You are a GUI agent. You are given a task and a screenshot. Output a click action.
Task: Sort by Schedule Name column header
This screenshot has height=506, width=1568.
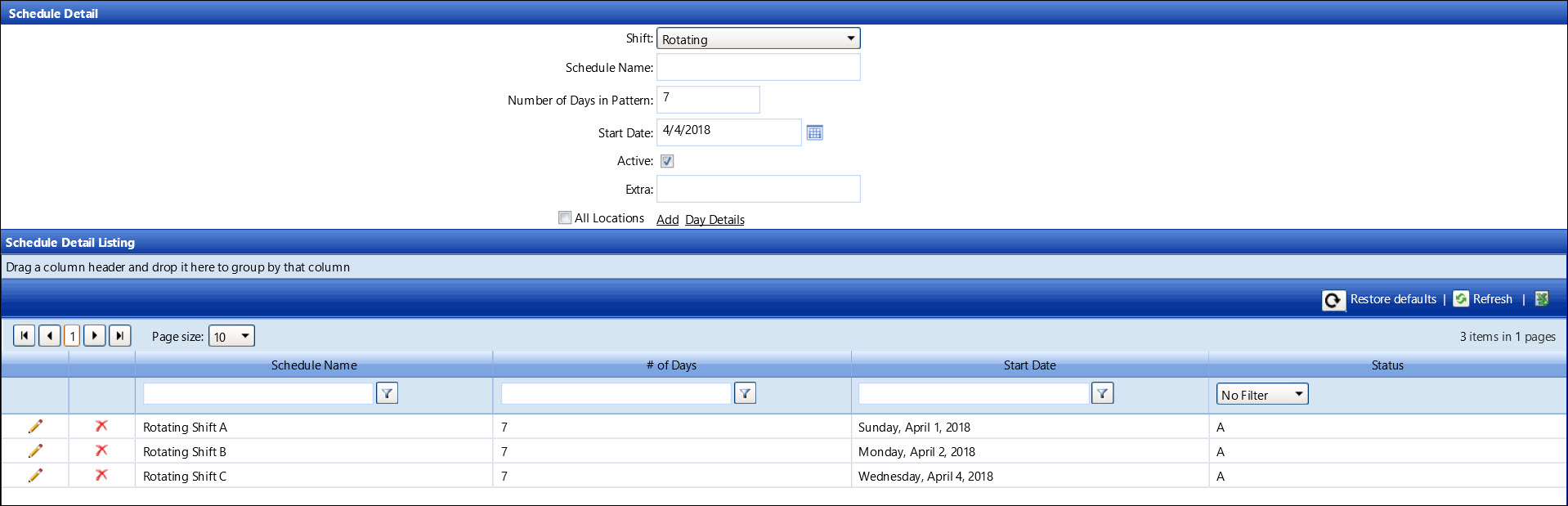click(x=314, y=365)
